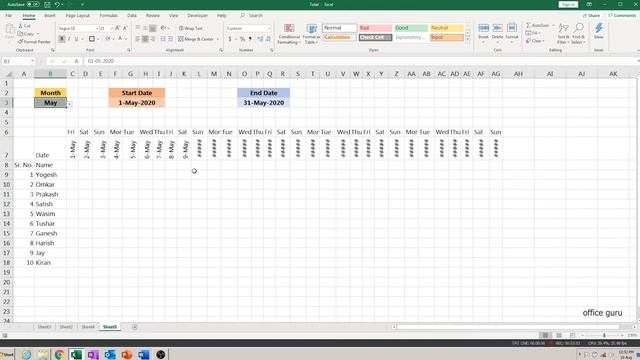The image size is (640, 360).
Task: Toggle the AutoSave switch
Action: pyautogui.click(x=33, y=4)
